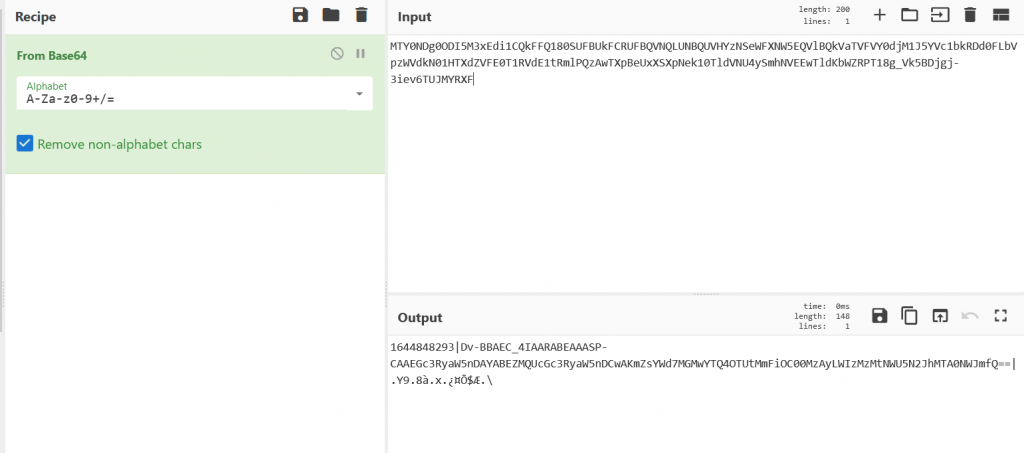Open the Alphabet dropdown

click(359, 95)
